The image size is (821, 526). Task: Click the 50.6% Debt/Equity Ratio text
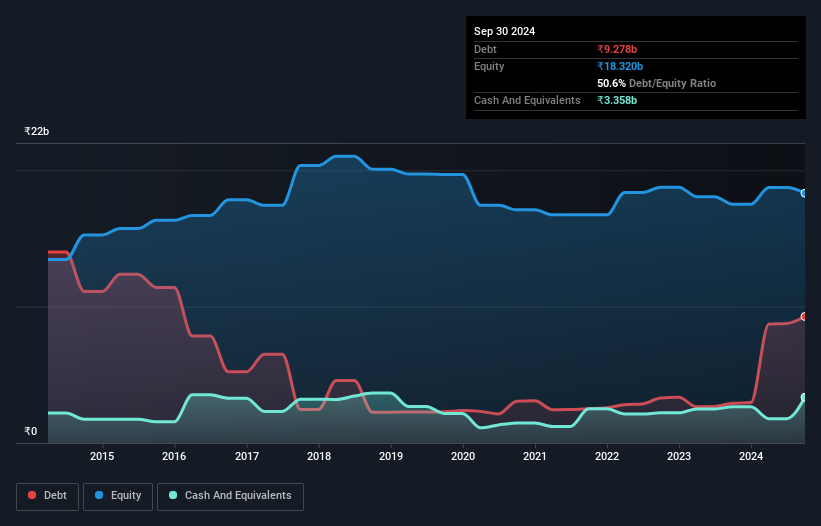point(657,83)
